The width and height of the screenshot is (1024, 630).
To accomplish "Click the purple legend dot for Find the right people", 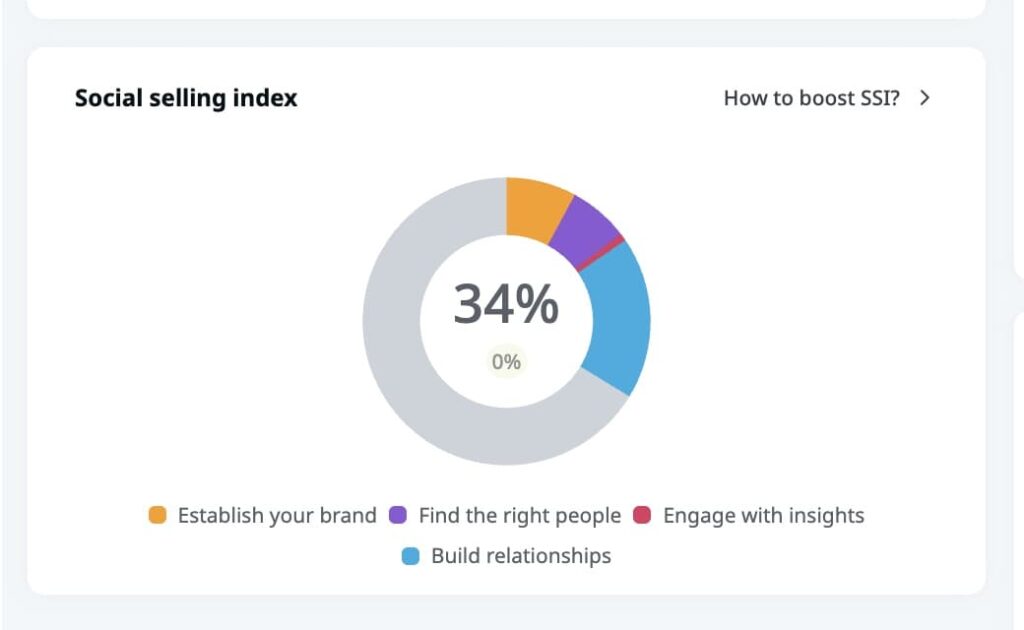I will pyautogui.click(x=397, y=515).
